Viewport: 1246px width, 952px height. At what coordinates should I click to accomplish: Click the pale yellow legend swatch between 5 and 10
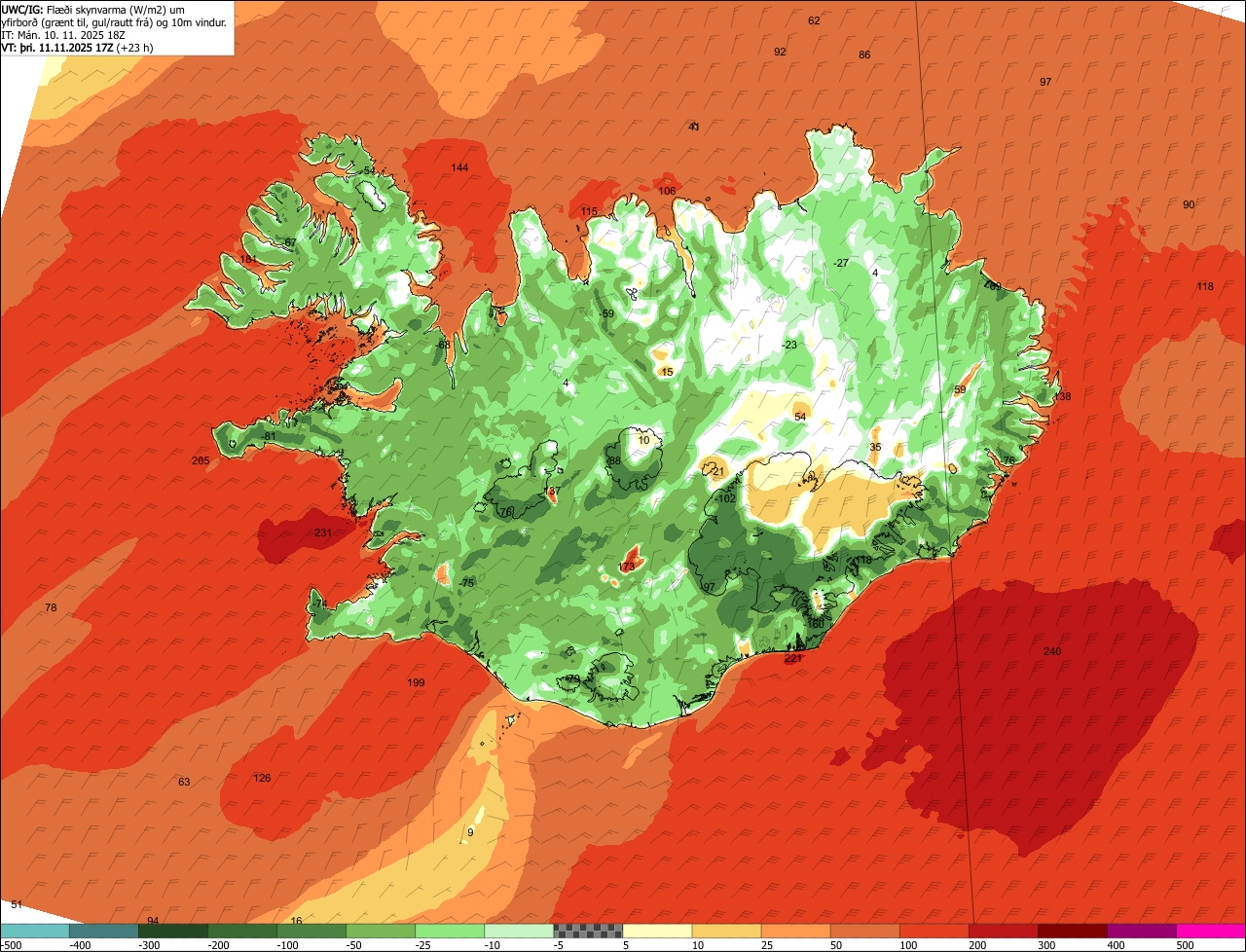tap(657, 931)
